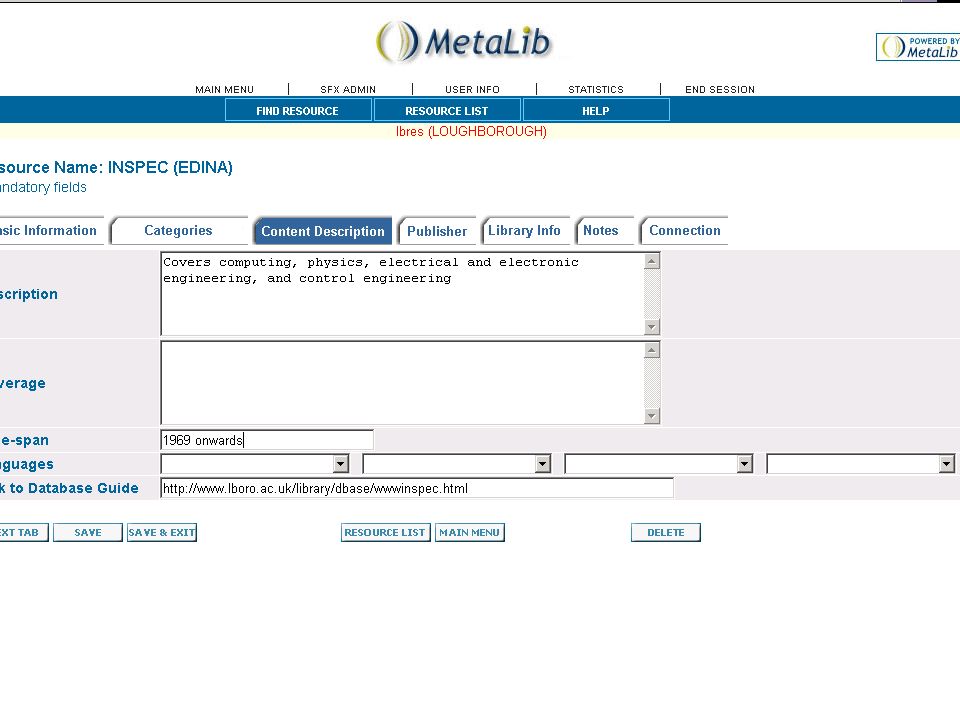Go to User Info

click(472, 89)
